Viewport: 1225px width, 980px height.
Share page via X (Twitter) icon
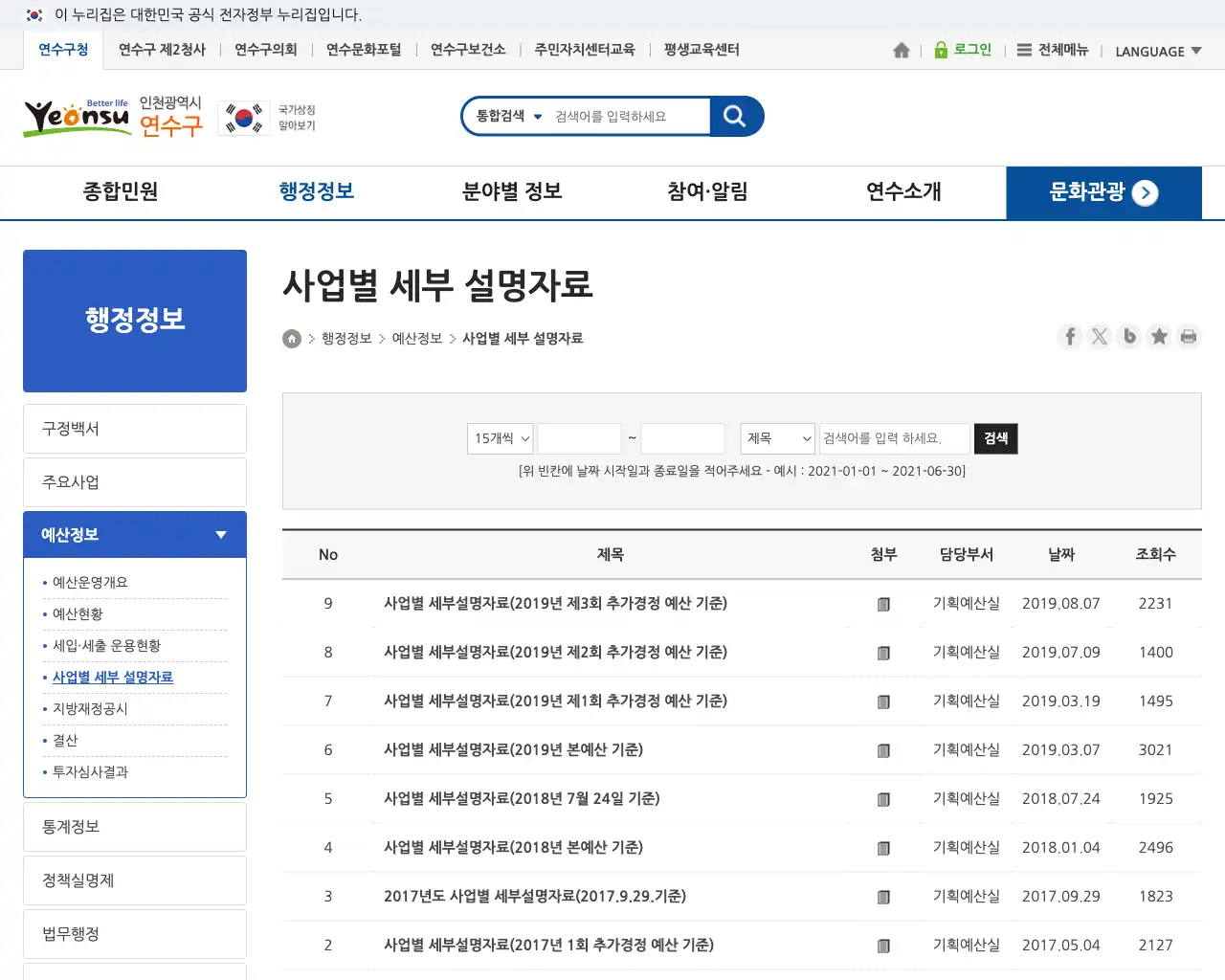pos(1100,337)
